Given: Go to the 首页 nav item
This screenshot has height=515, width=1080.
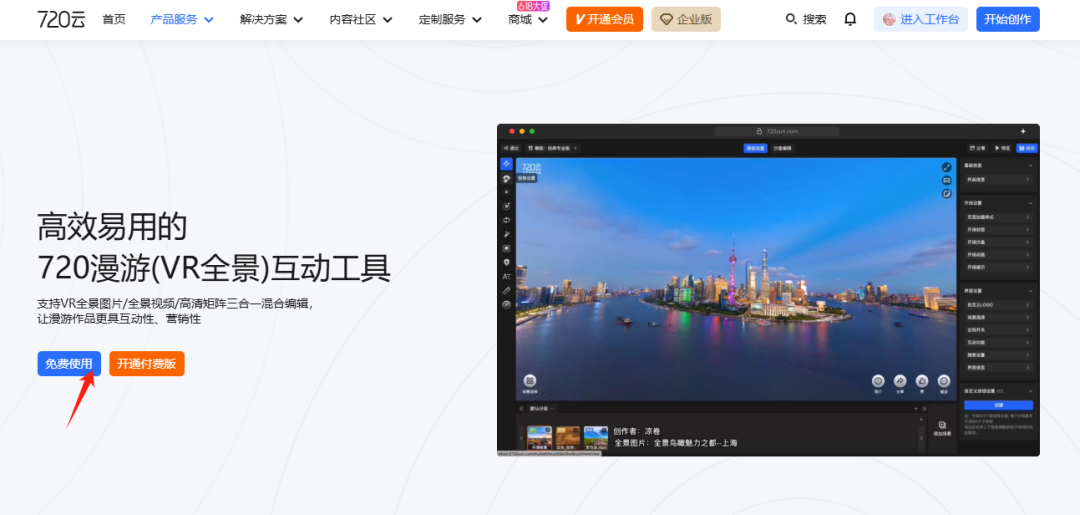Looking at the screenshot, I should tap(114, 19).
